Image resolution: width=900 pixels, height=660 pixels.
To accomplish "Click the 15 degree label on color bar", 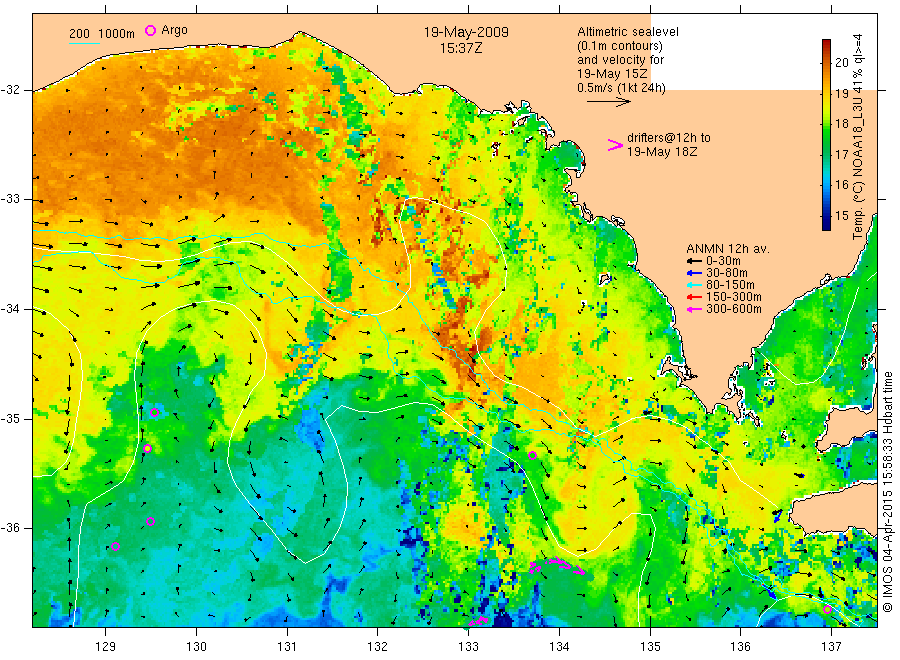I will 842,216.
